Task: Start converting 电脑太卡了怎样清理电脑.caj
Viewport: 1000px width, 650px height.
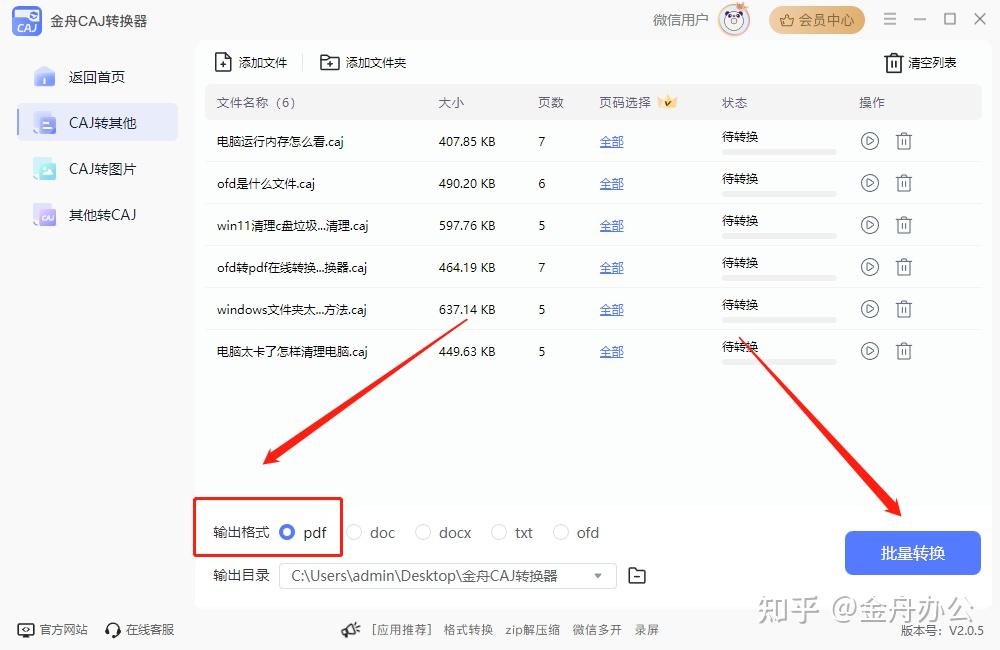Action: (x=869, y=351)
